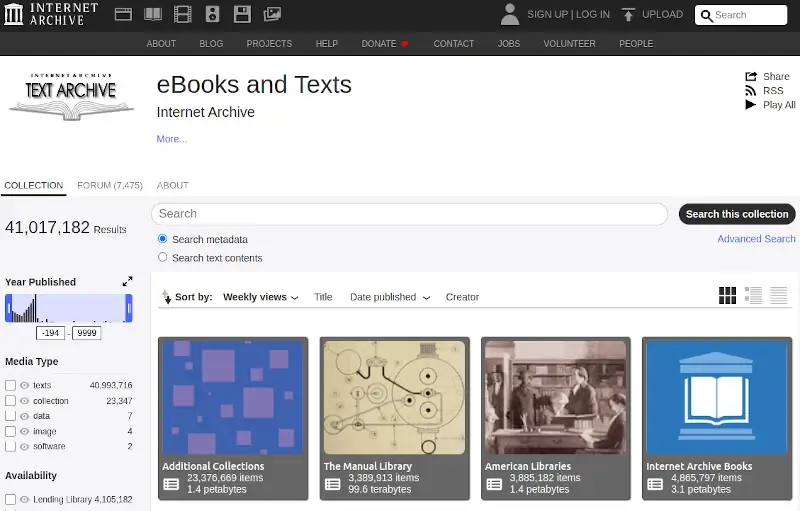
Task: Click the user avatar icon
Action: 509,14
